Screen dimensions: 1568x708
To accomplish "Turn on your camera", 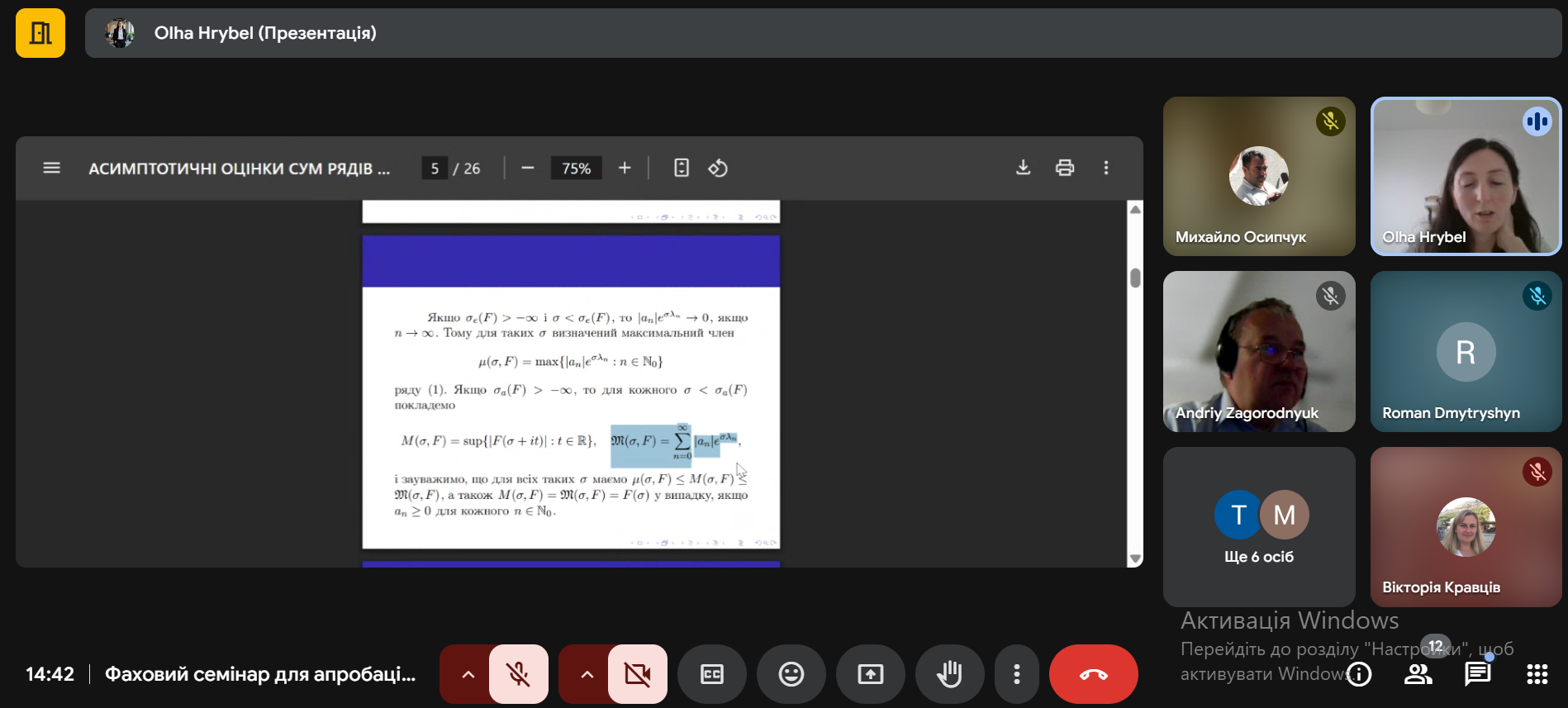I will (x=637, y=674).
